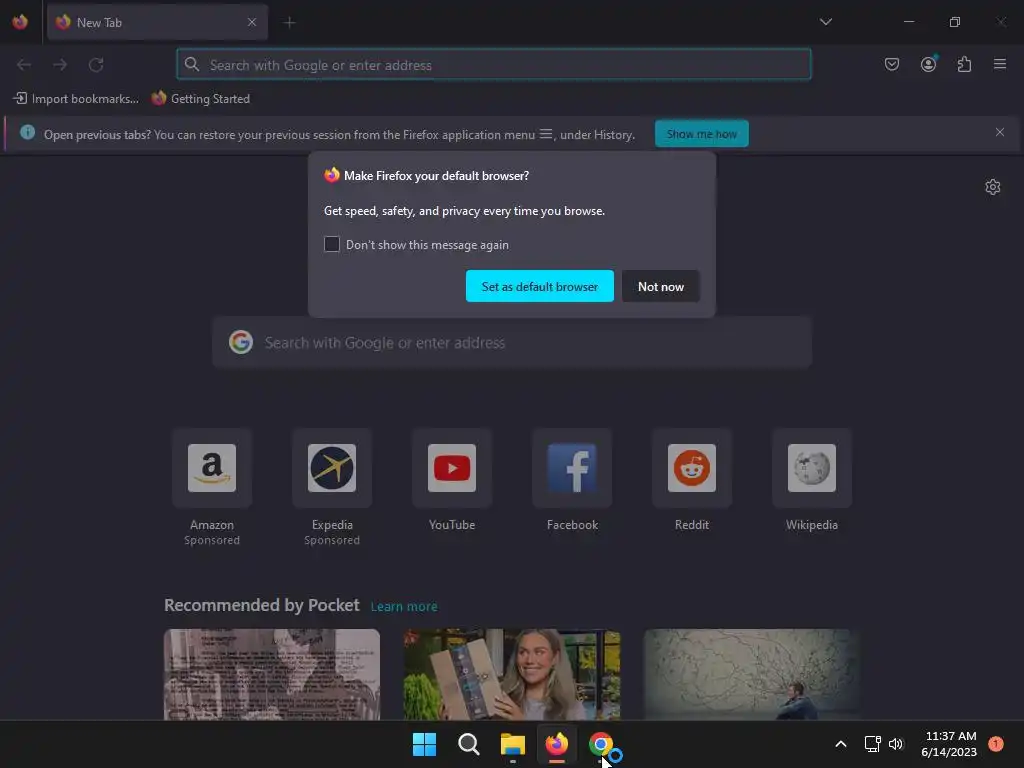Click Set as default browser button
The width and height of the screenshot is (1024, 768).
tap(539, 286)
